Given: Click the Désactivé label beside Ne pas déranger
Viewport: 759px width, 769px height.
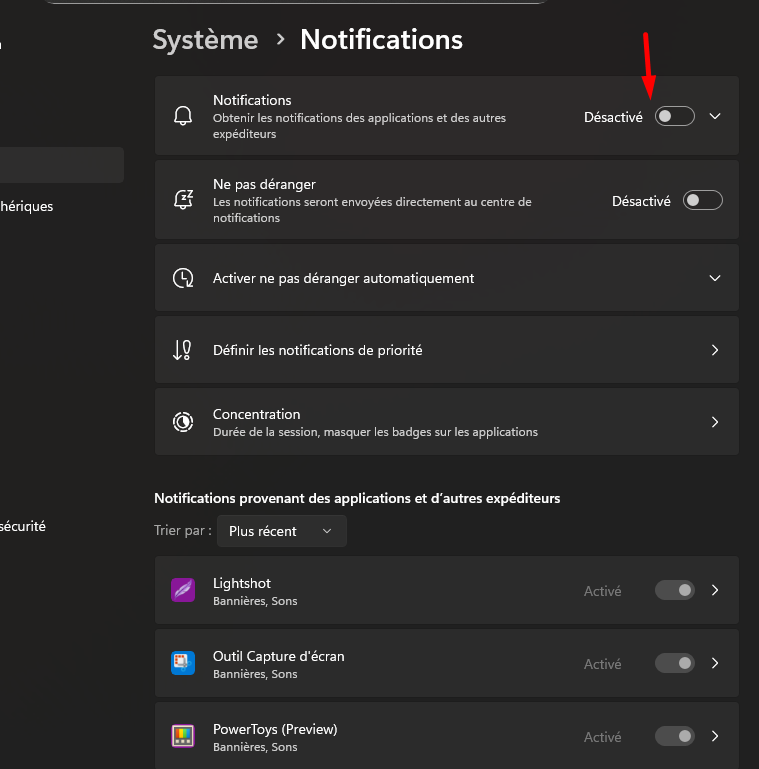Looking at the screenshot, I should click(x=641, y=201).
